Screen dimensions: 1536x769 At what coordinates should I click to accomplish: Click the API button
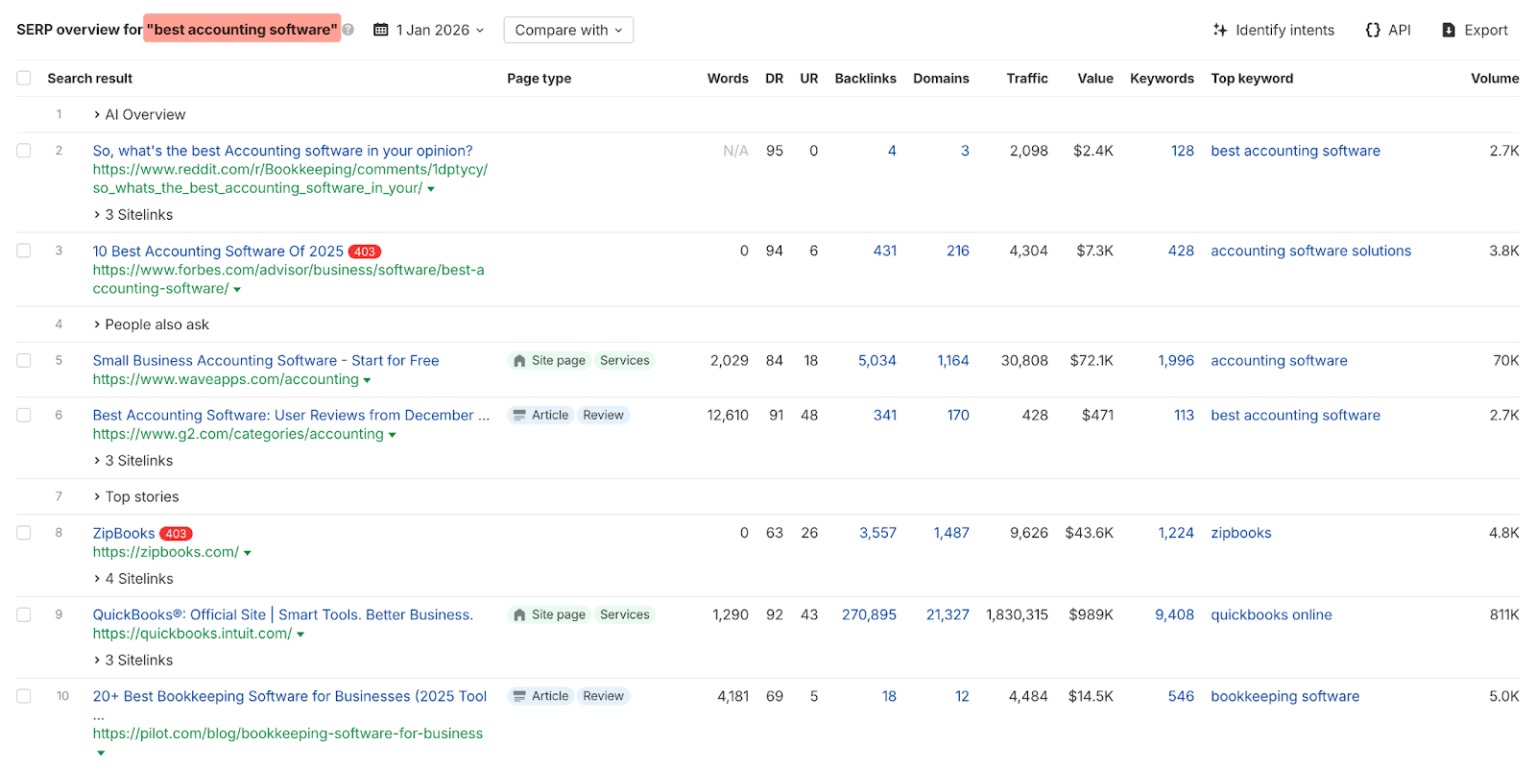[1388, 30]
